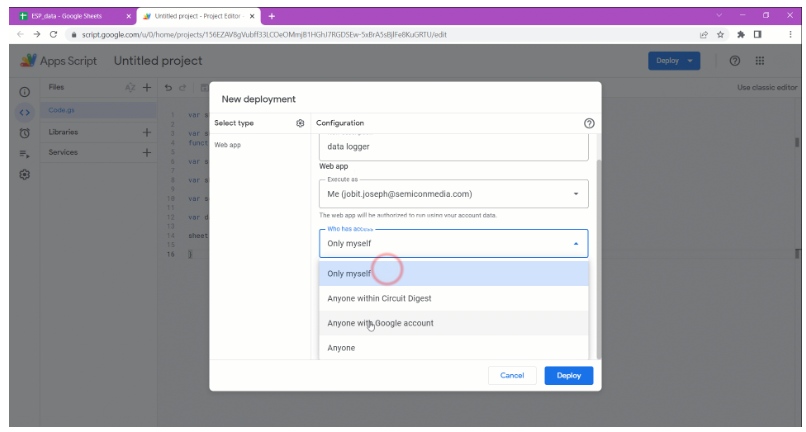
Task: Click the Cancel button in dialog
Action: (514, 375)
